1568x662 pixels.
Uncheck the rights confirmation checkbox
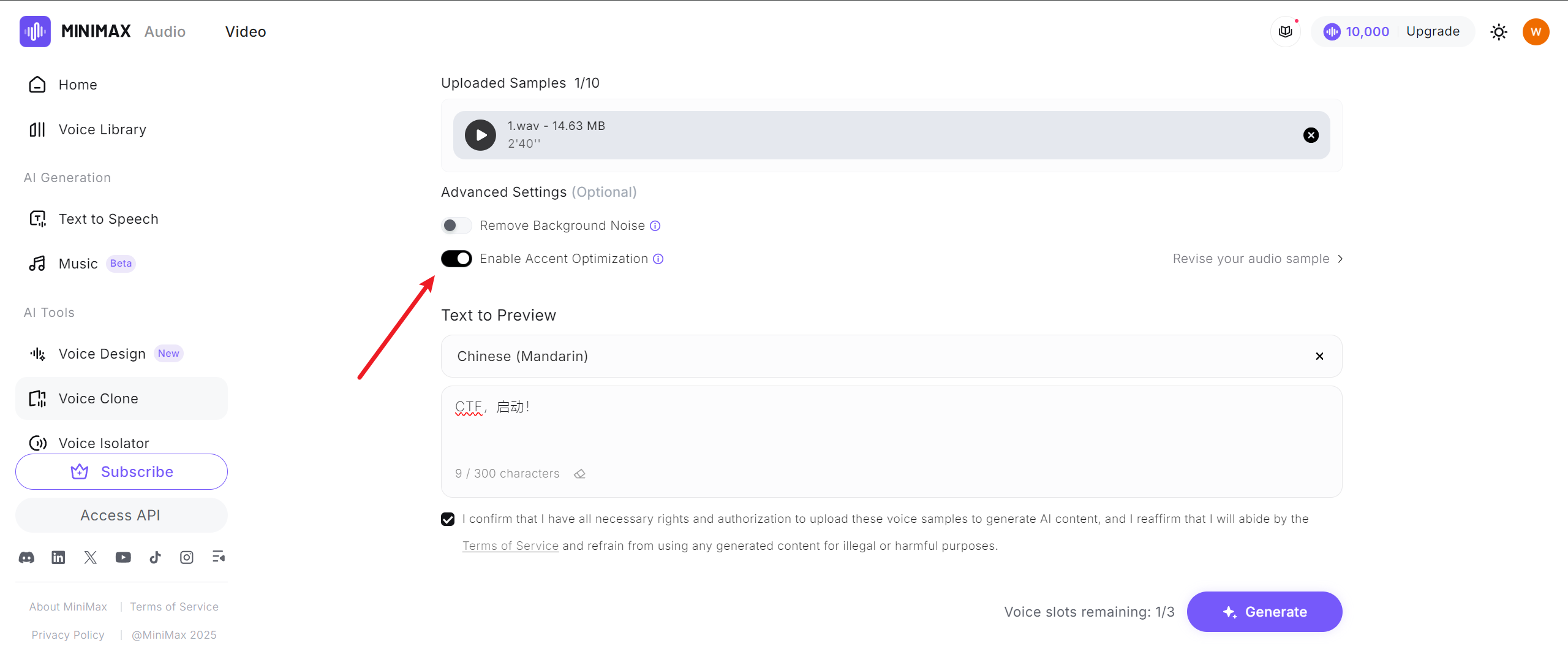click(448, 519)
